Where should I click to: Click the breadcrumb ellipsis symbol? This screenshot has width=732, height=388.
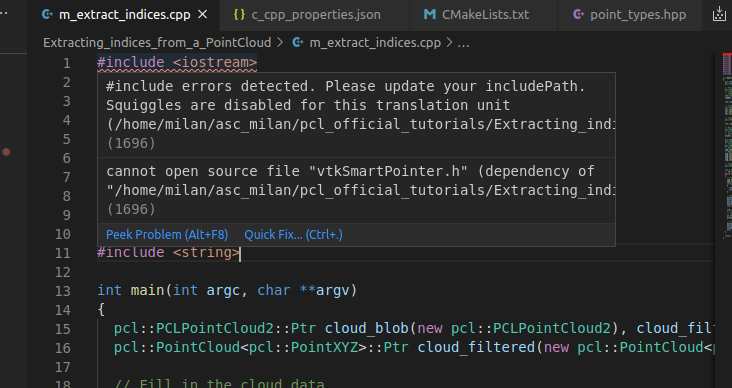(x=463, y=43)
